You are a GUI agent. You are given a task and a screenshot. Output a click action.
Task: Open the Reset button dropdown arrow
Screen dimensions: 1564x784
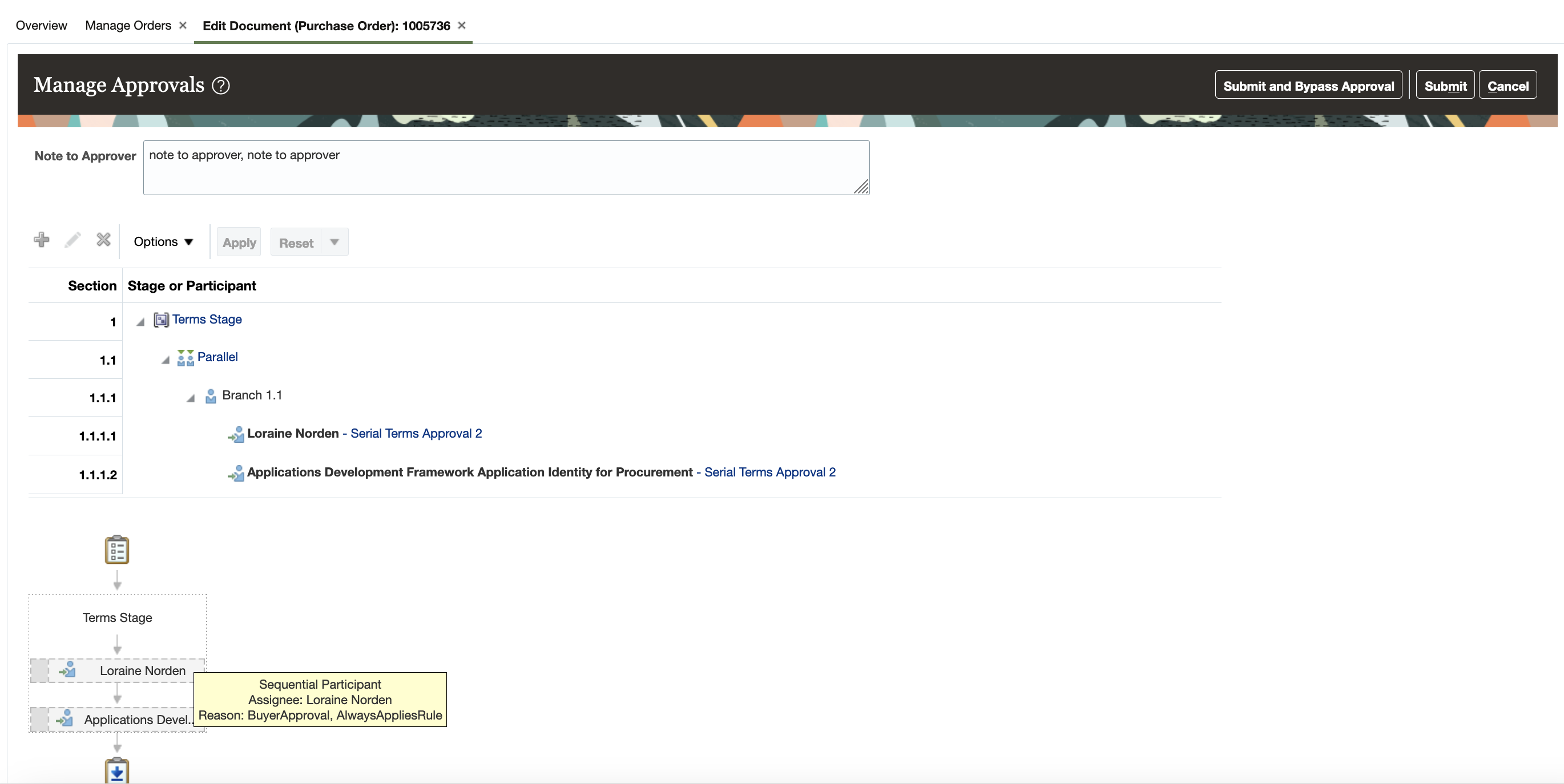click(x=334, y=241)
